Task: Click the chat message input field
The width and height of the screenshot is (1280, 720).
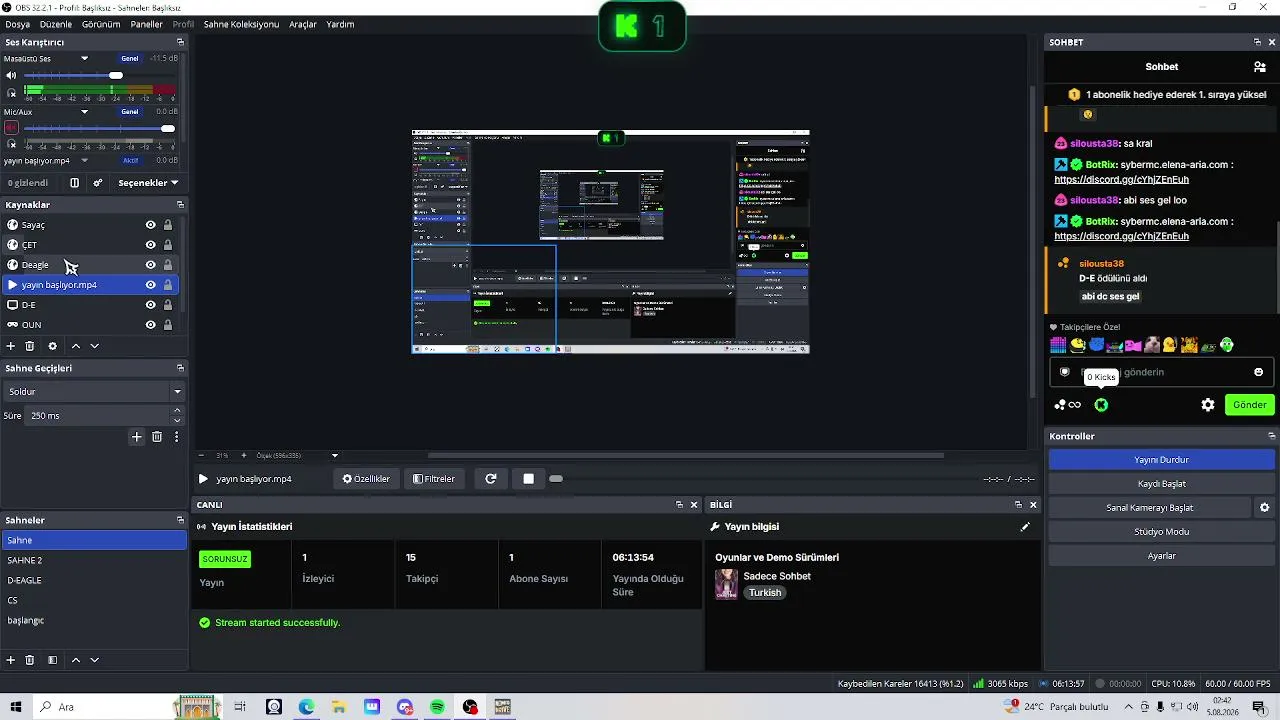Action: point(1163,372)
